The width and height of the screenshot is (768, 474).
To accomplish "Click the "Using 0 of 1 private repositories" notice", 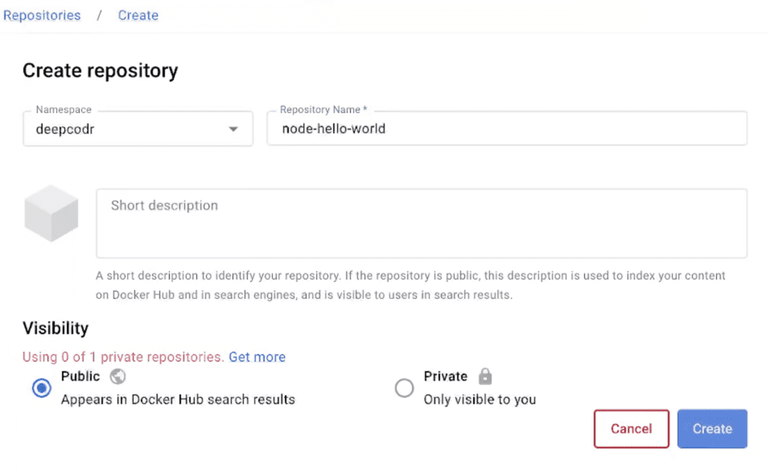I will pyautogui.click(x=123, y=357).
